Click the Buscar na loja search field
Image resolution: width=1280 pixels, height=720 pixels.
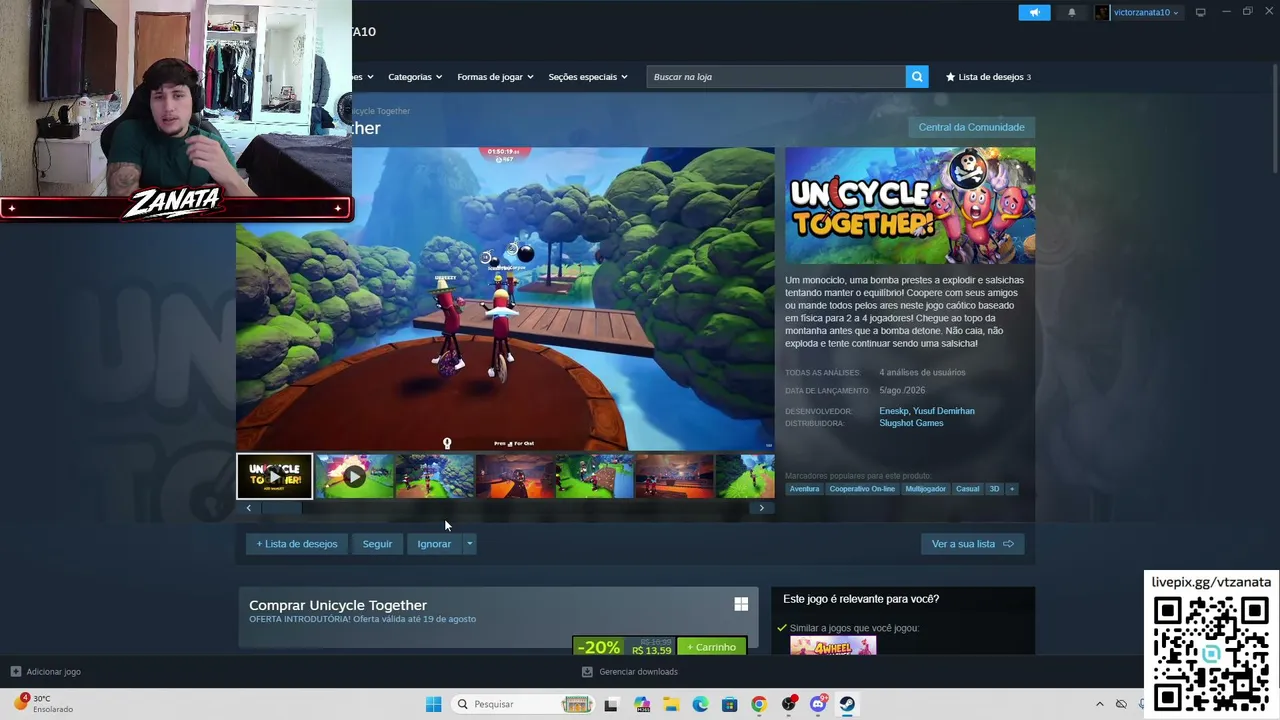[776, 77]
